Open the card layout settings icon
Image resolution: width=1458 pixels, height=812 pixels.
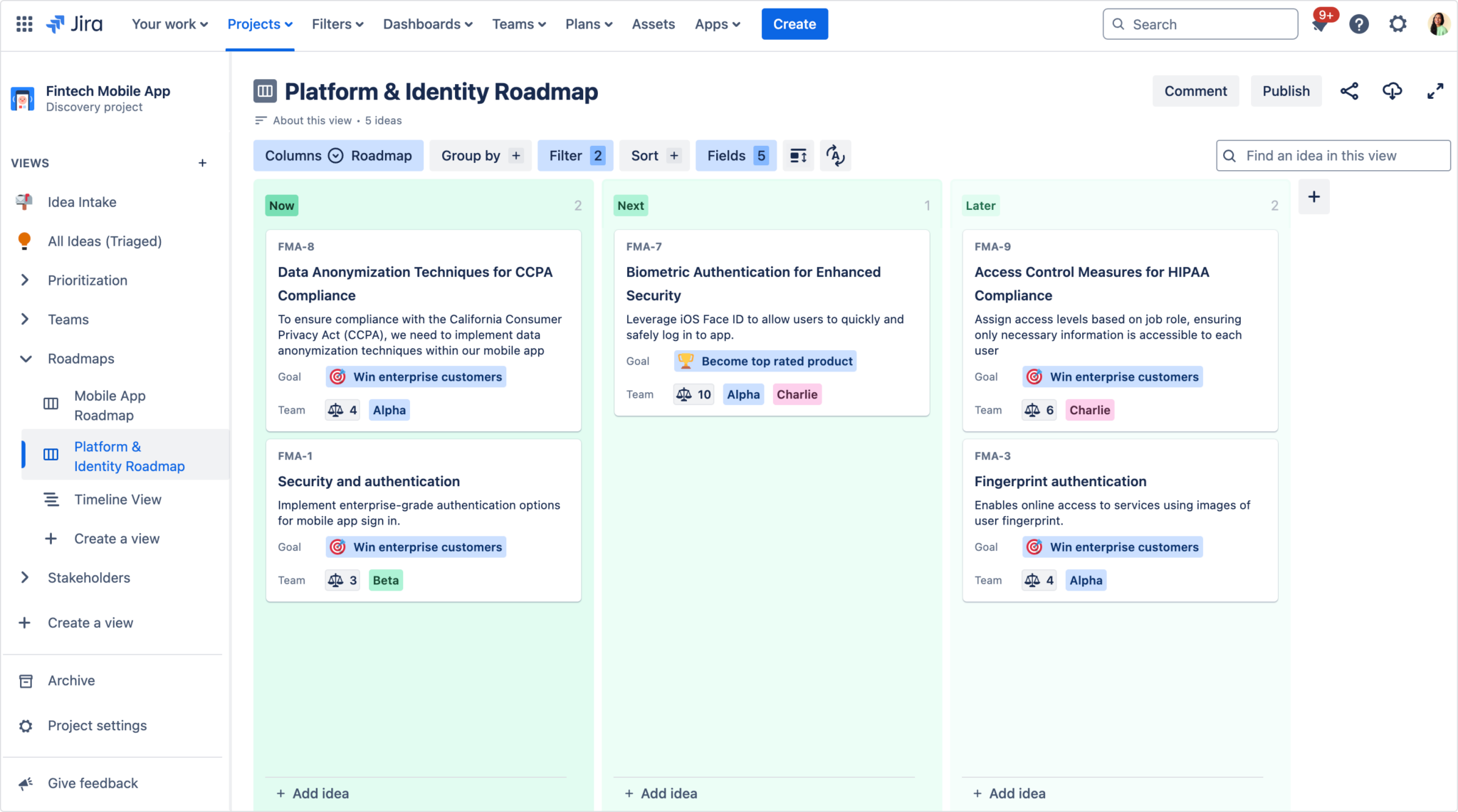click(798, 155)
